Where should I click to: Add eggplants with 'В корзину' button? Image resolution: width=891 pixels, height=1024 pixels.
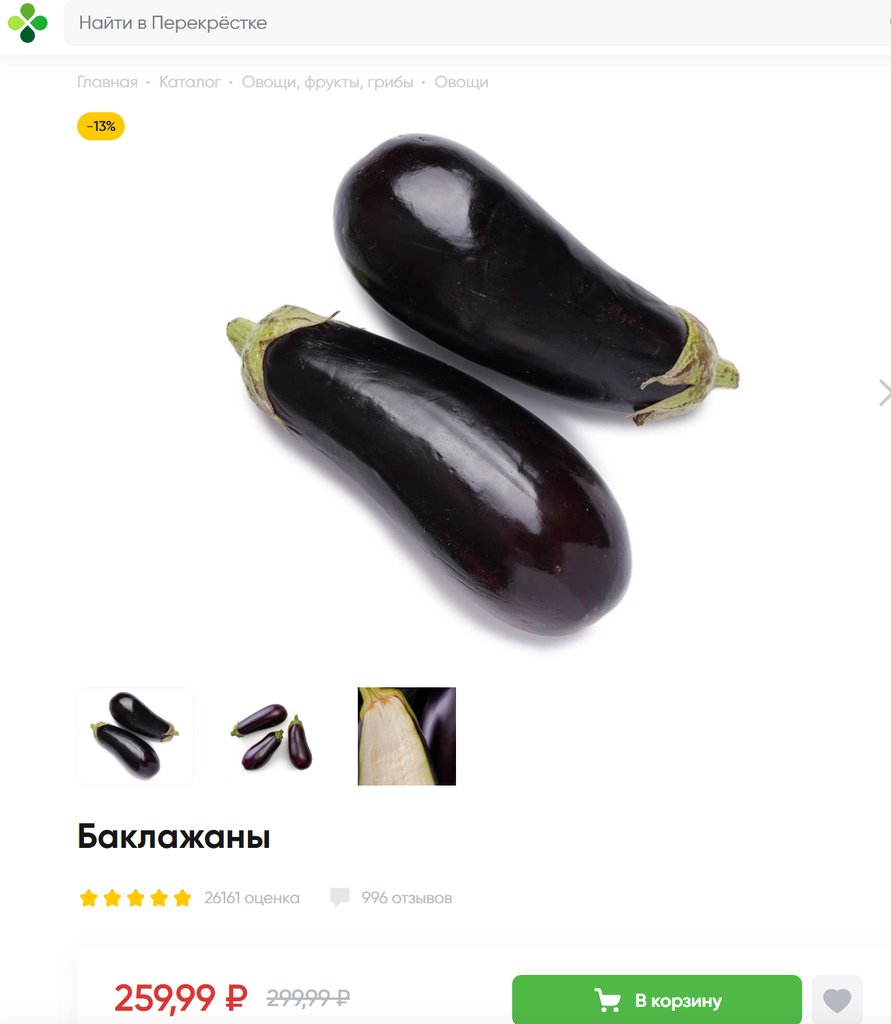656,1000
